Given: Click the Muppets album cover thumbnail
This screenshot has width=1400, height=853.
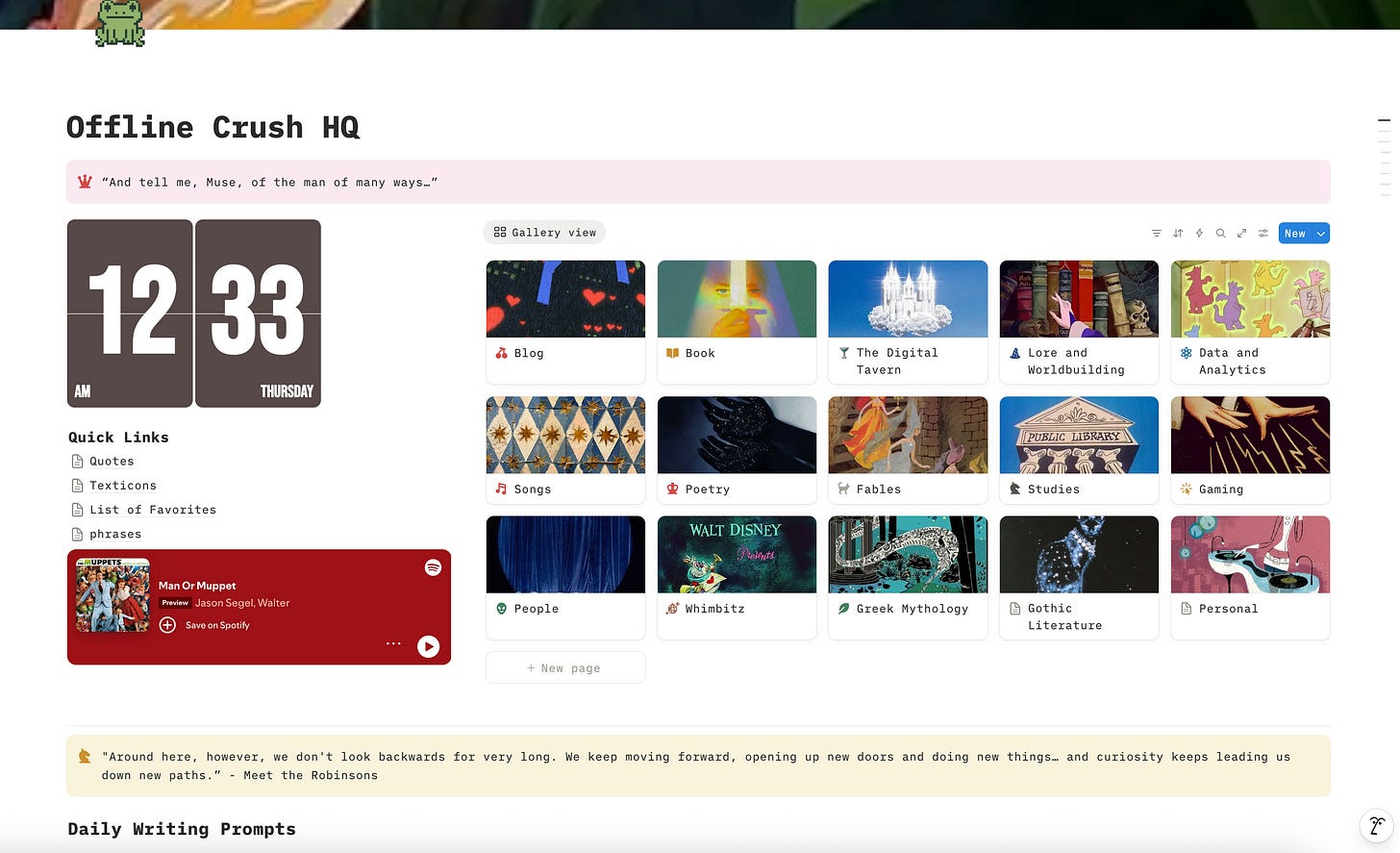Looking at the screenshot, I should point(113,594).
